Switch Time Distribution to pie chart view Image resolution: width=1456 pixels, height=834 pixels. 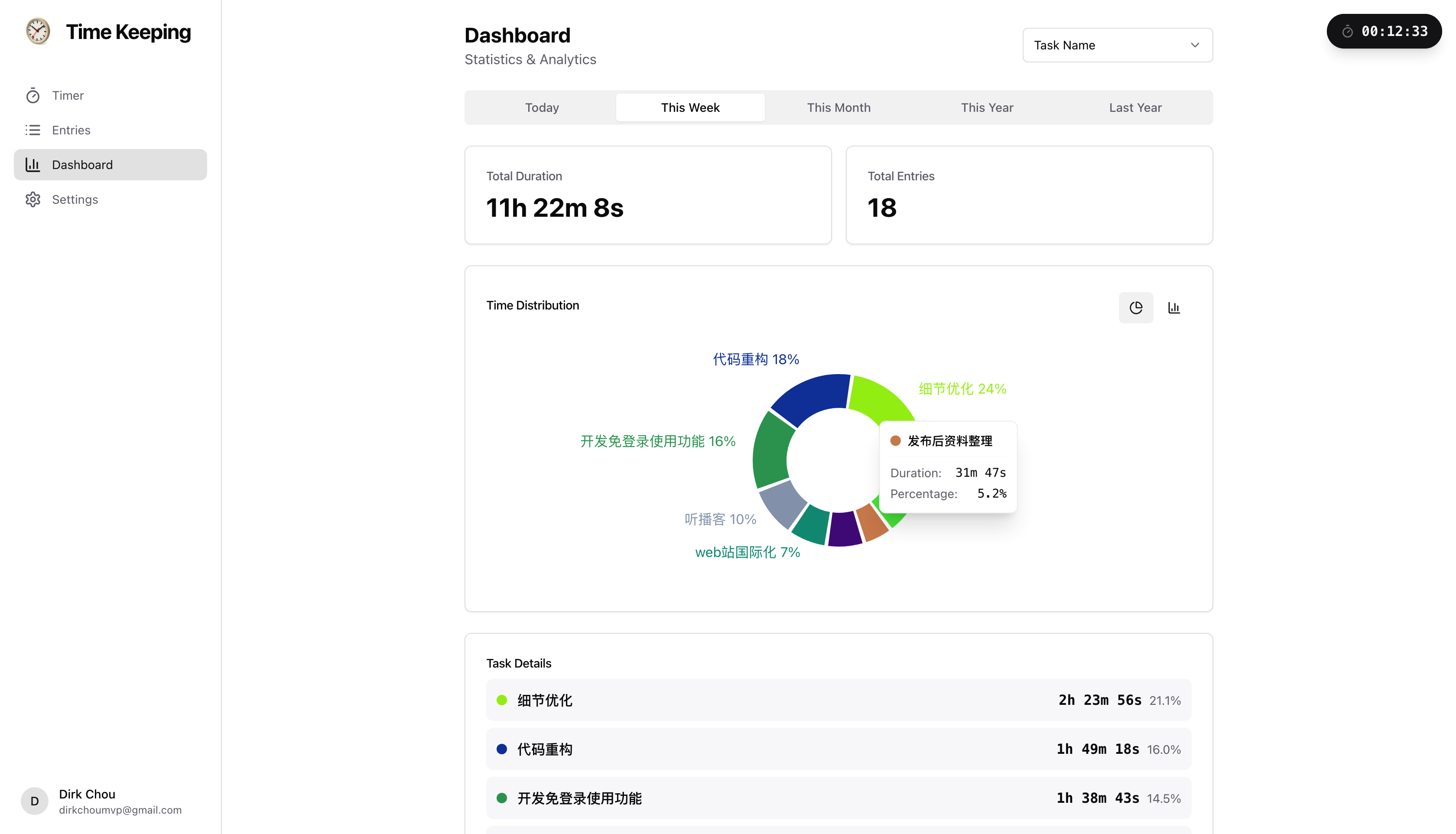(x=1136, y=308)
